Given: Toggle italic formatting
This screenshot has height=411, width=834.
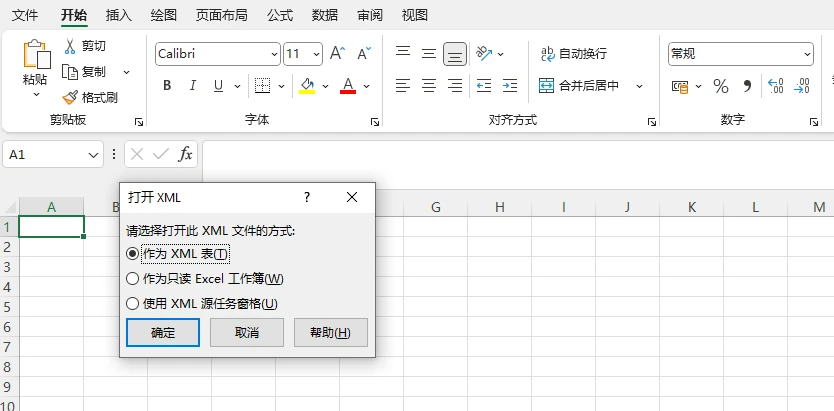Looking at the screenshot, I should click(x=193, y=86).
